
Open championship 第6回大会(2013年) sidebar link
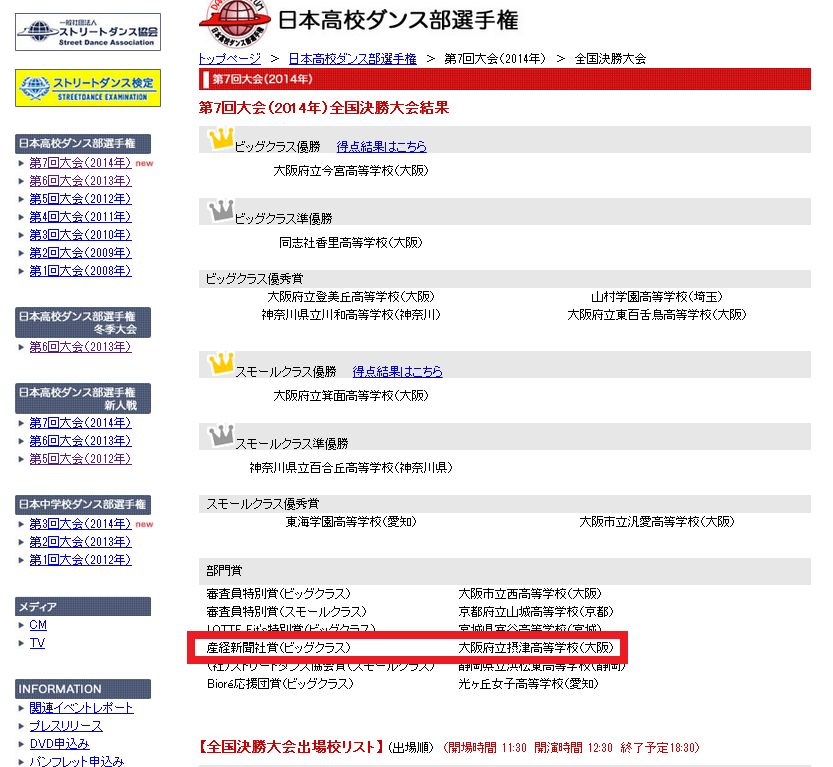(80, 181)
